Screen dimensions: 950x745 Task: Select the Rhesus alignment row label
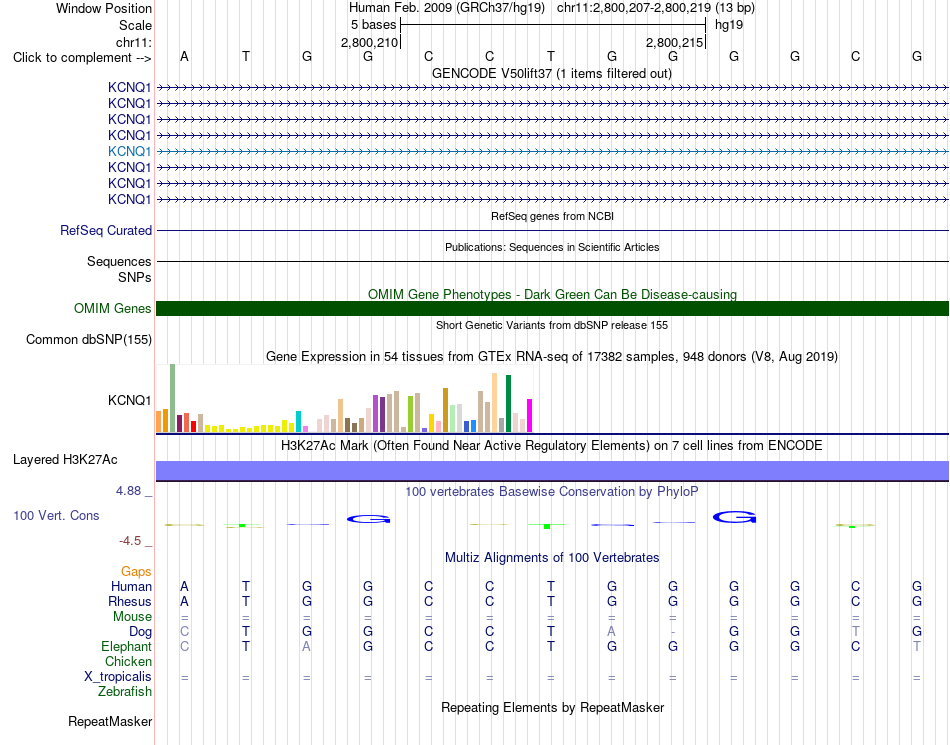[x=130, y=601]
